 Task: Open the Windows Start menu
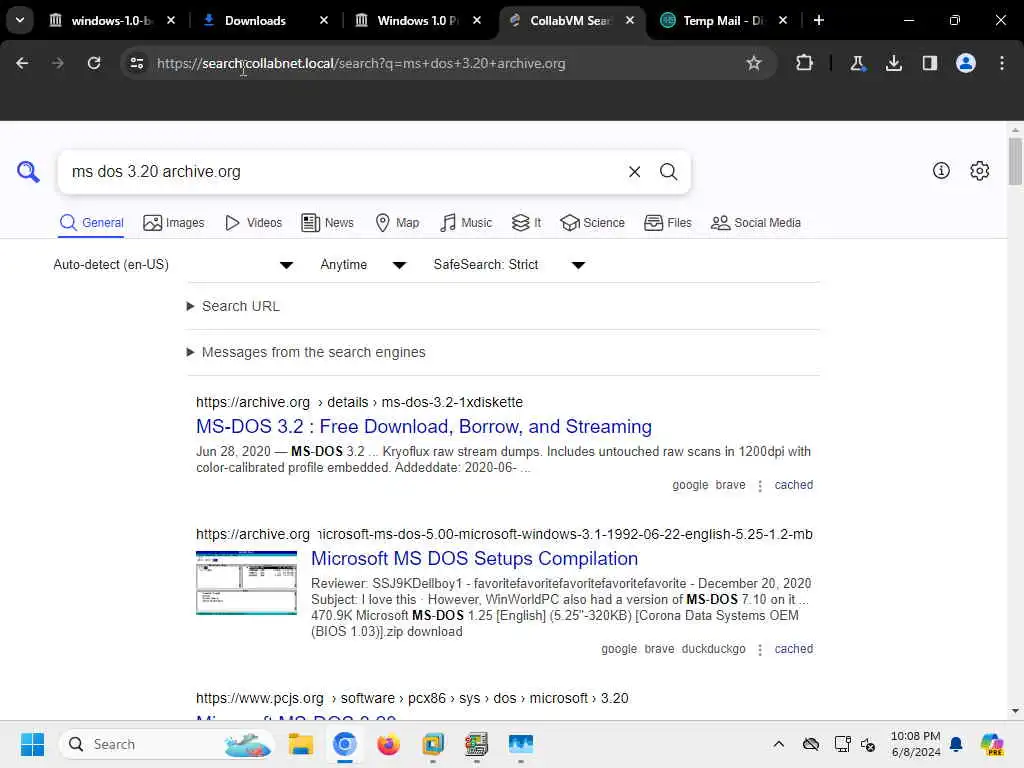point(32,744)
